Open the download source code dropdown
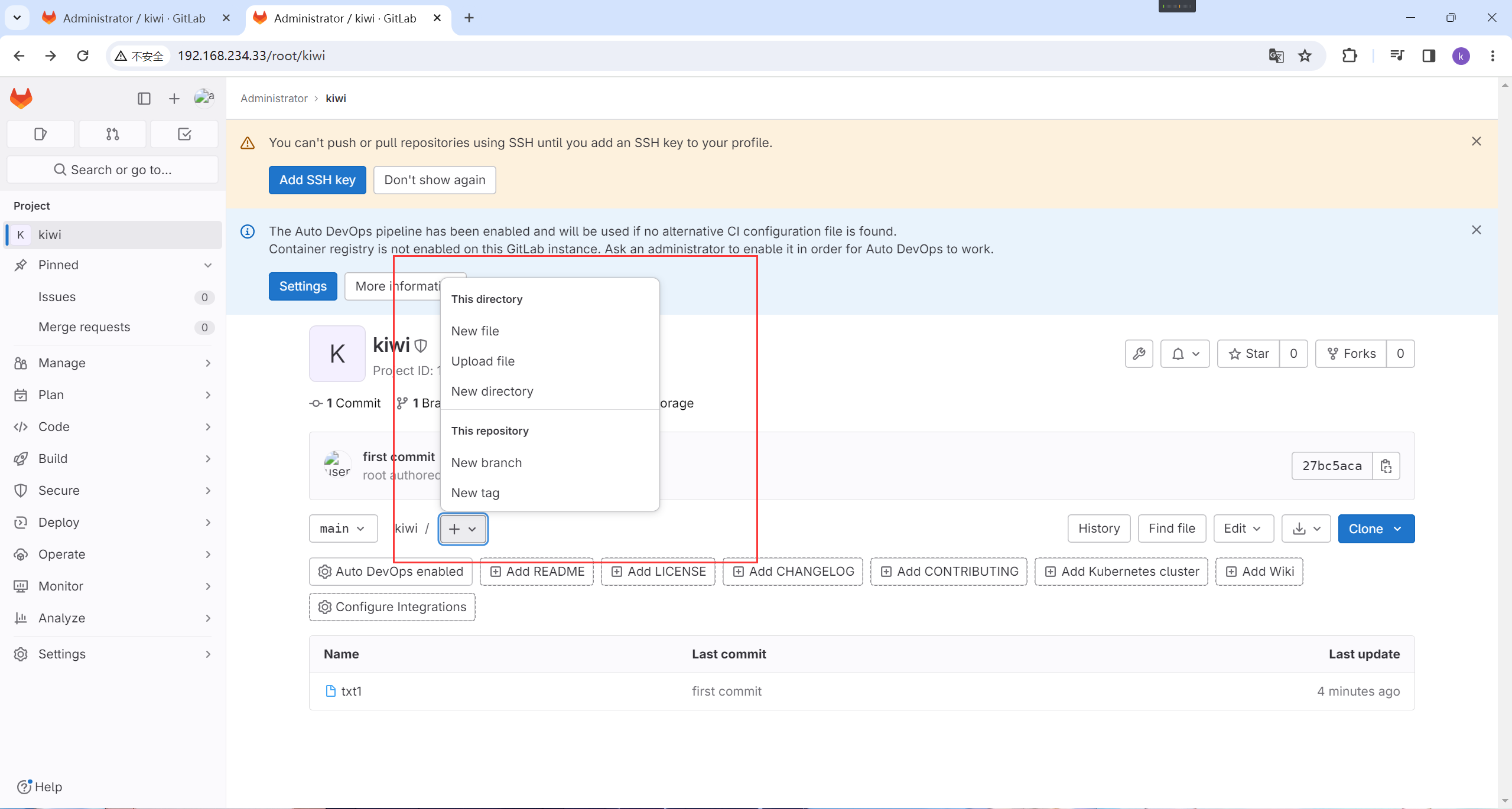 click(1306, 529)
